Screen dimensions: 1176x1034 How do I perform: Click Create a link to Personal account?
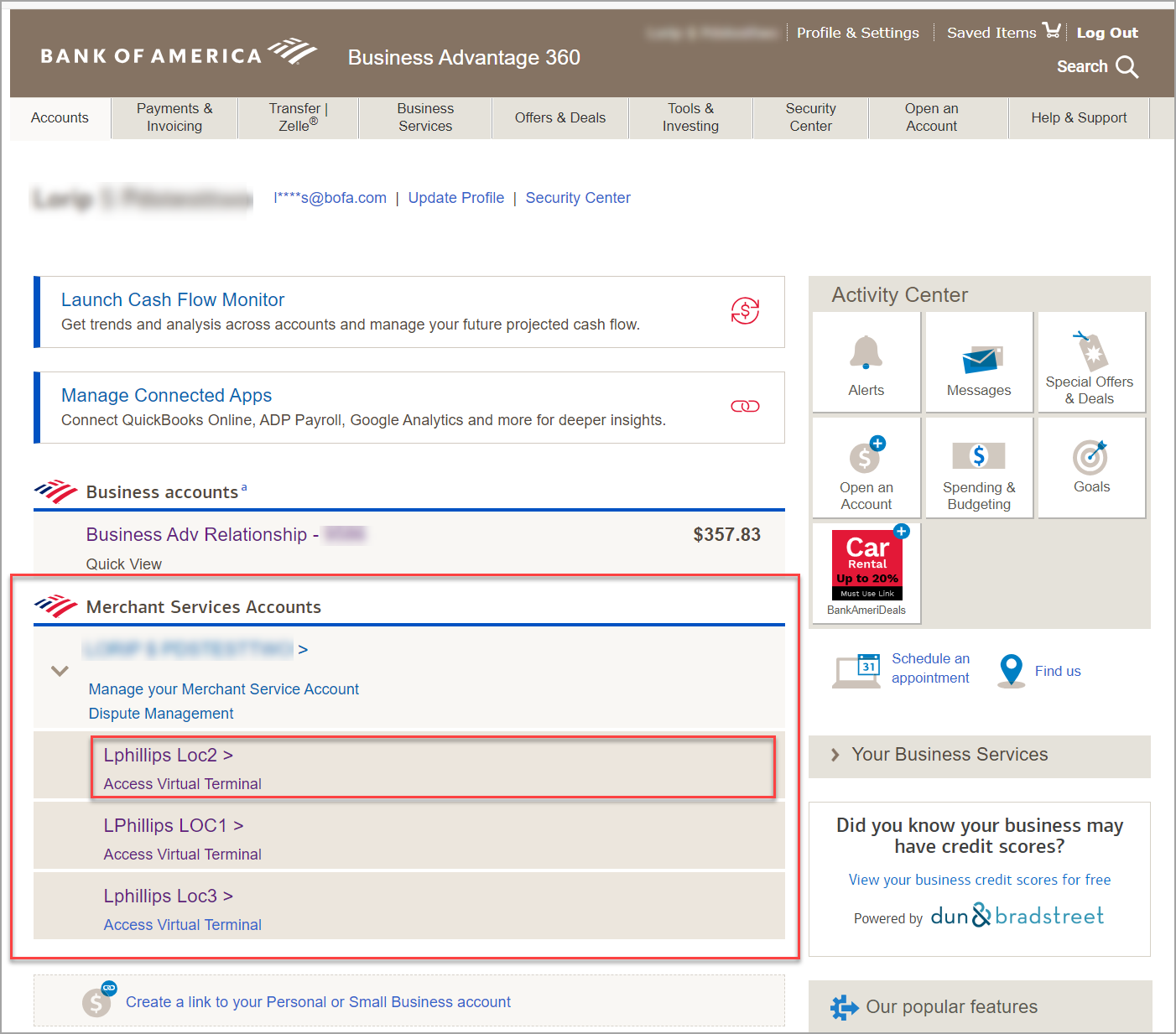[x=318, y=1002]
